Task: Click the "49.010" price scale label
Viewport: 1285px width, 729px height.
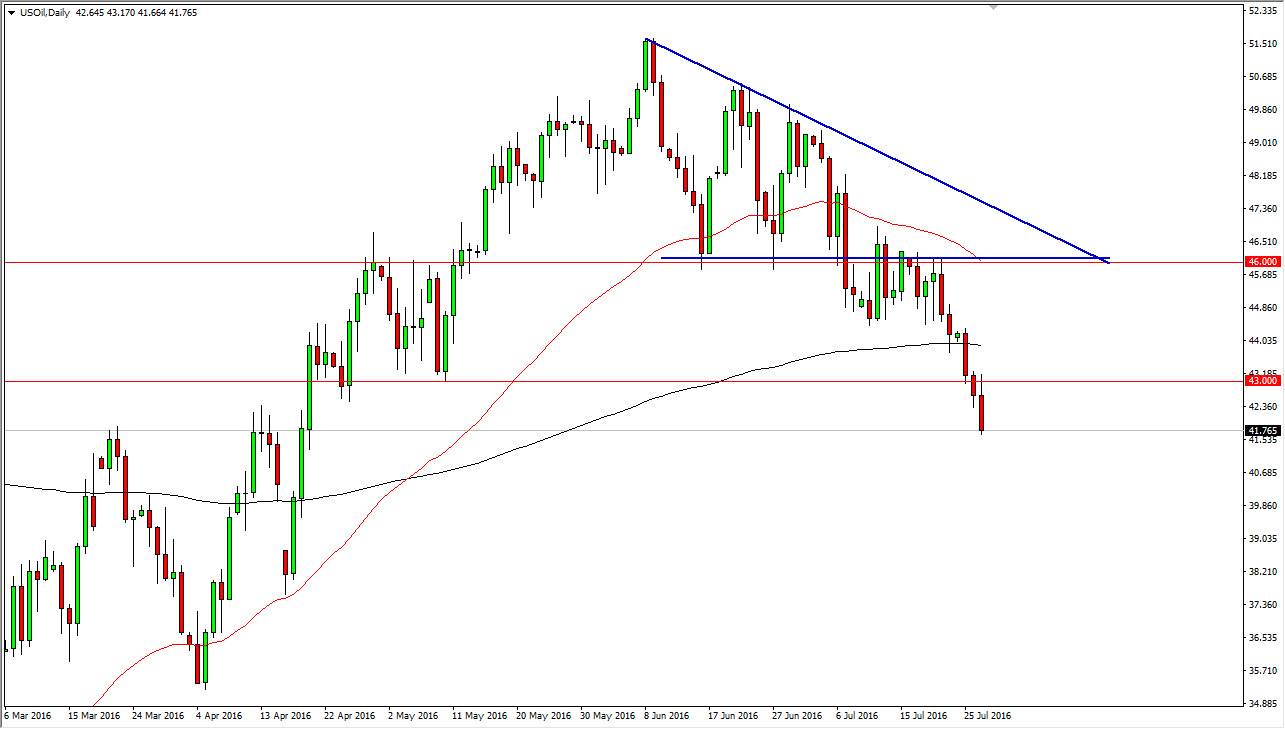Action: tap(1261, 143)
